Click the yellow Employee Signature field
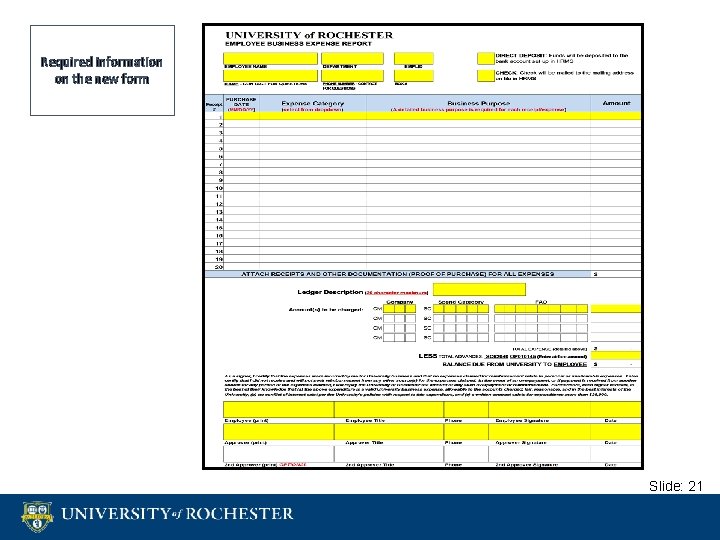The width and height of the screenshot is (720, 540). tap(539, 409)
